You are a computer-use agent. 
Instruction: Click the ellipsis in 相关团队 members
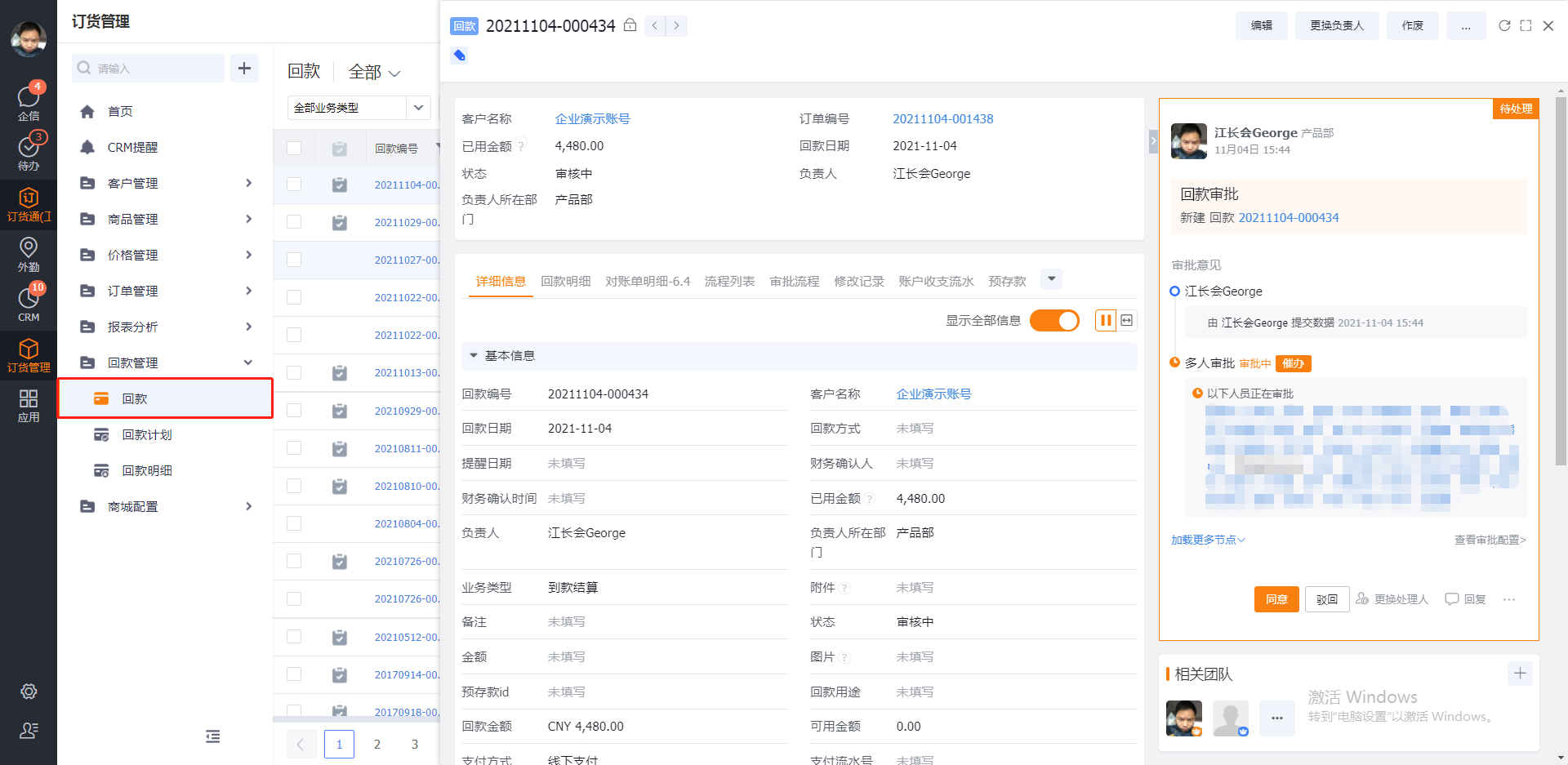pos(1277,718)
